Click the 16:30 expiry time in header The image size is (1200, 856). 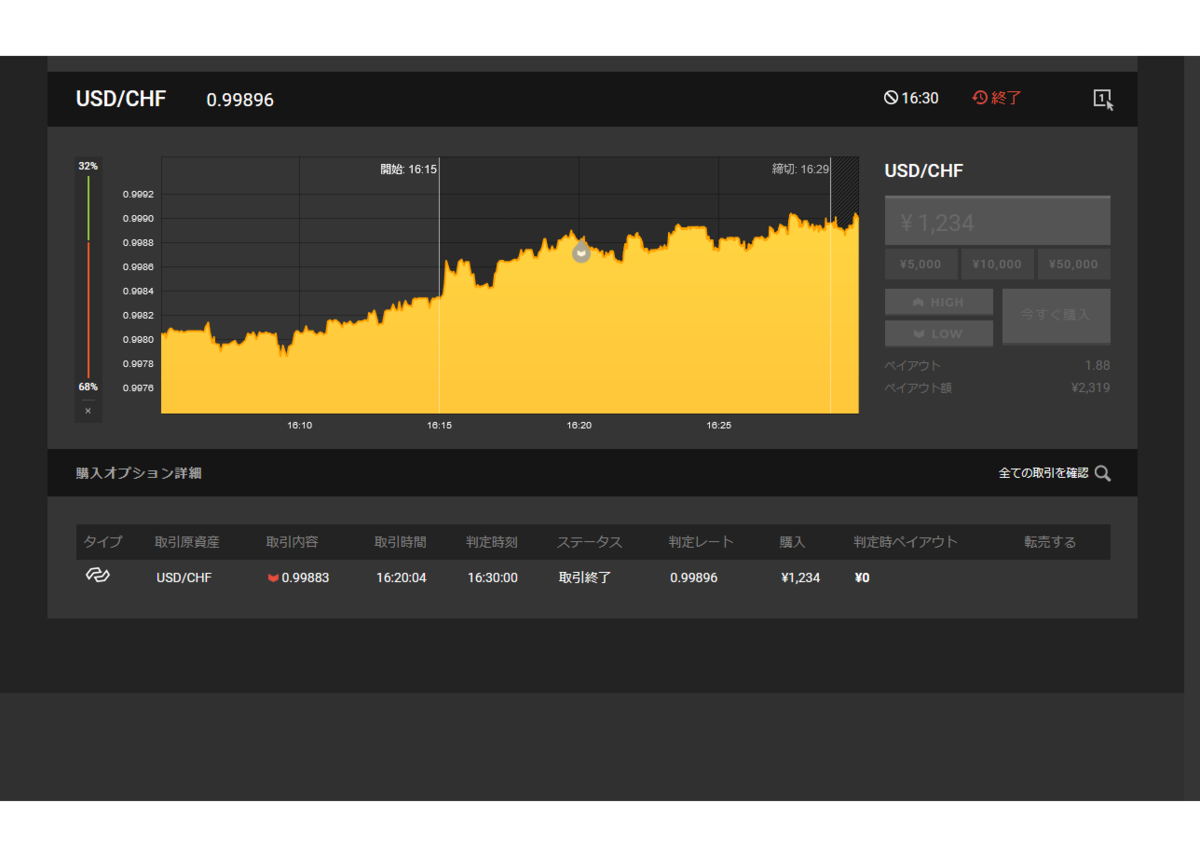coord(920,98)
